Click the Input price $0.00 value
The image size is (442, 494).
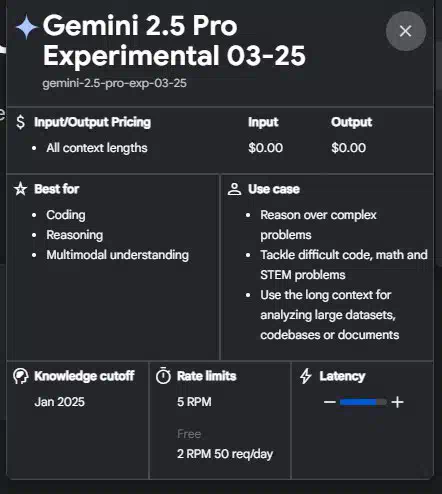tap(265, 148)
